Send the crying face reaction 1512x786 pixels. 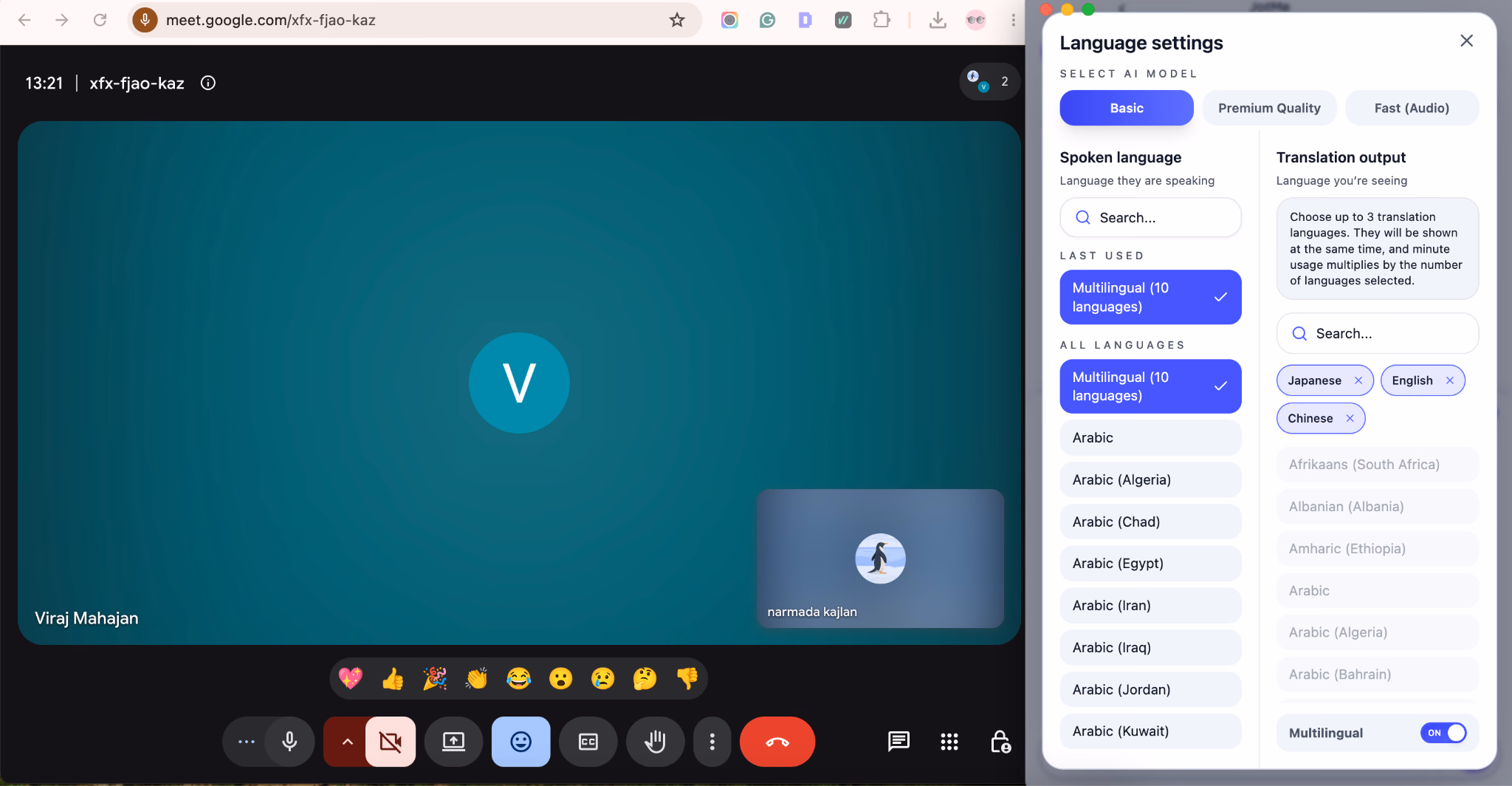pyautogui.click(x=603, y=678)
